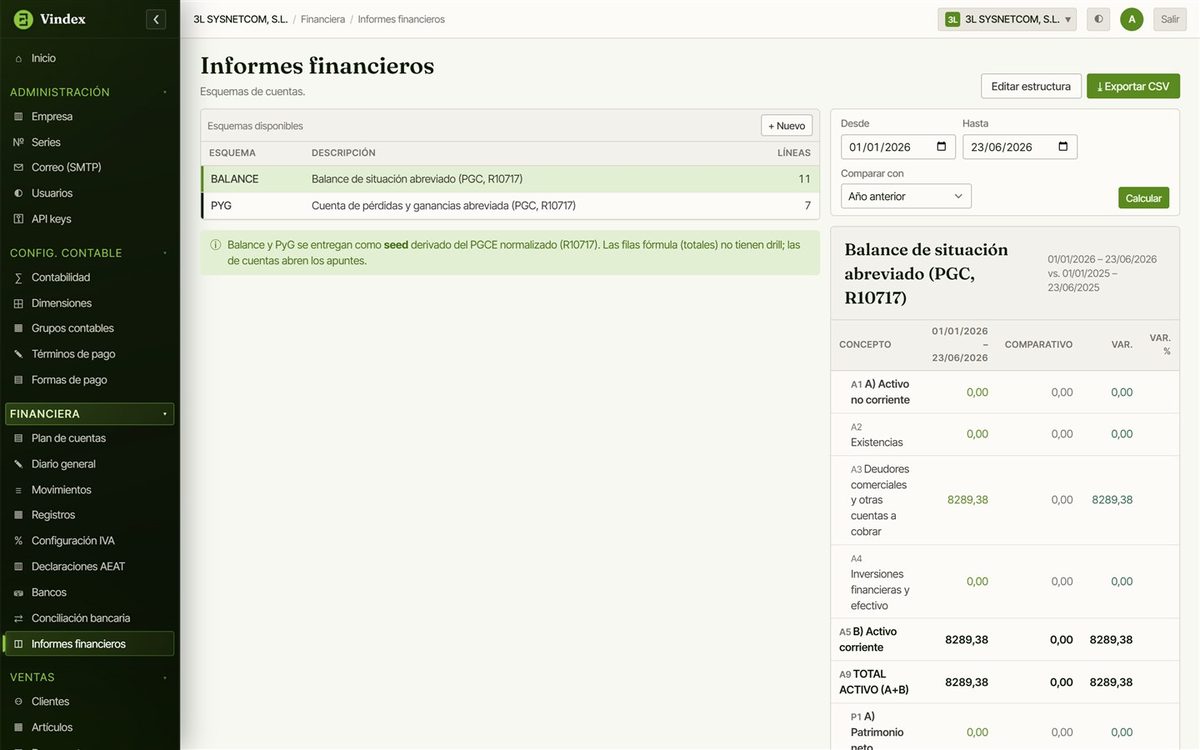Click the Correo (SMTP) sidebar icon
Image resolution: width=1200 pixels, height=750 pixels.
(18, 168)
